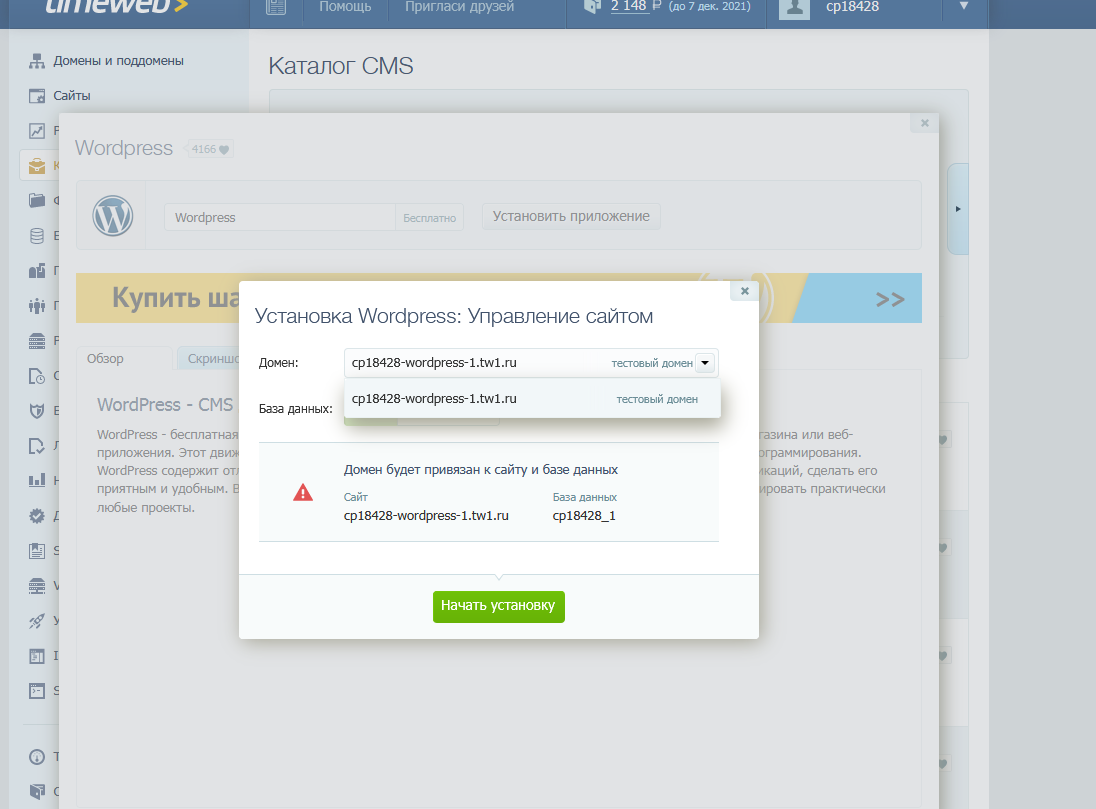Click the speedometer gauge sidebar icon
Image resolution: width=1096 pixels, height=809 pixels.
pos(37,757)
